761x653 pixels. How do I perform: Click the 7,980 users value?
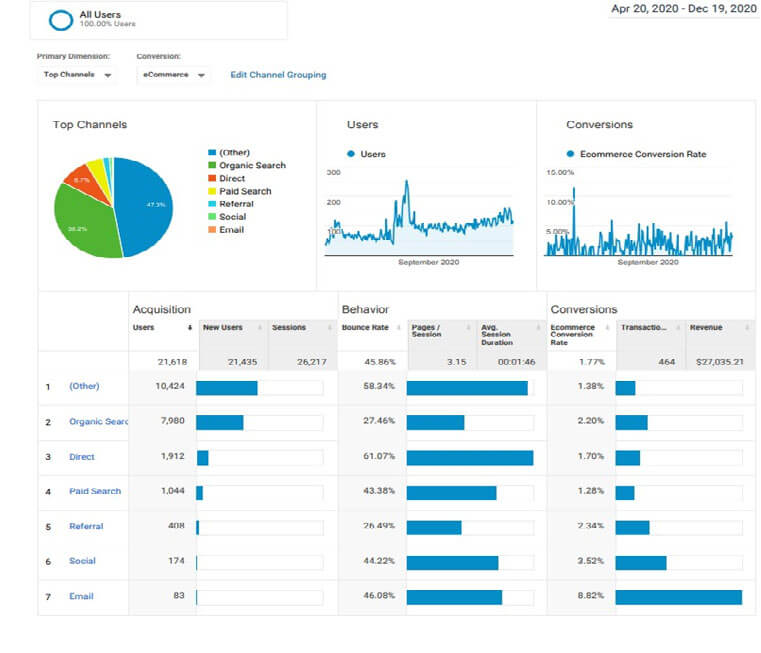tap(173, 420)
